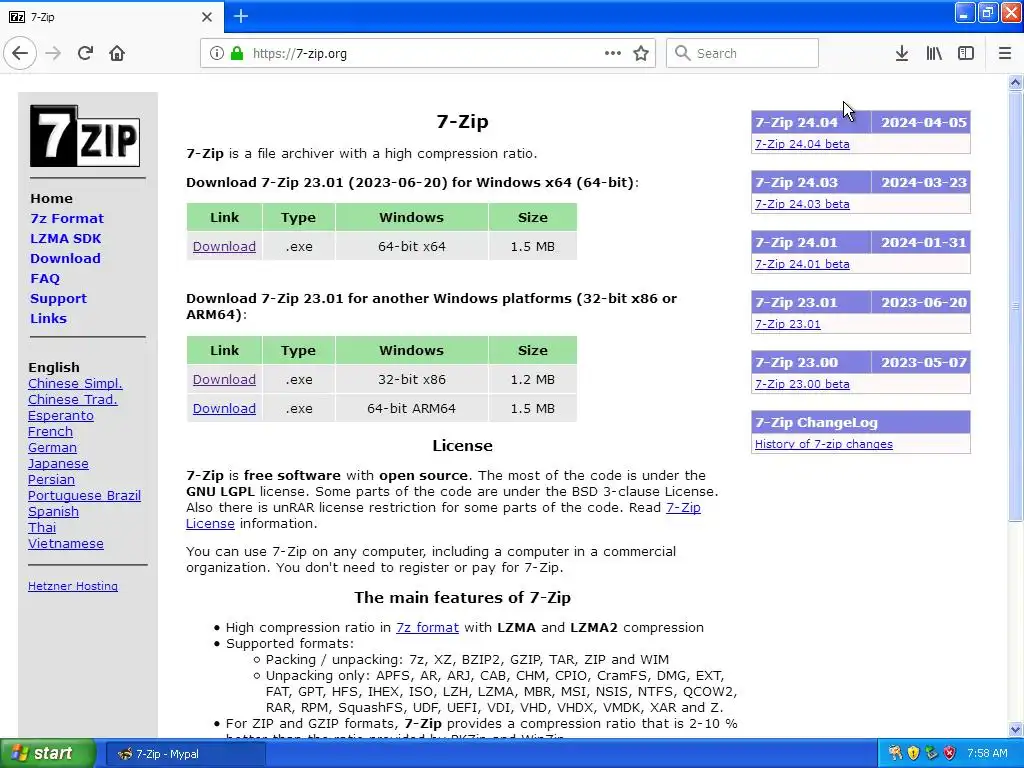This screenshot has width=1024, height=768.
Task: Click the vertical scrollbar thumb
Action: pyautogui.click(x=1015, y=306)
